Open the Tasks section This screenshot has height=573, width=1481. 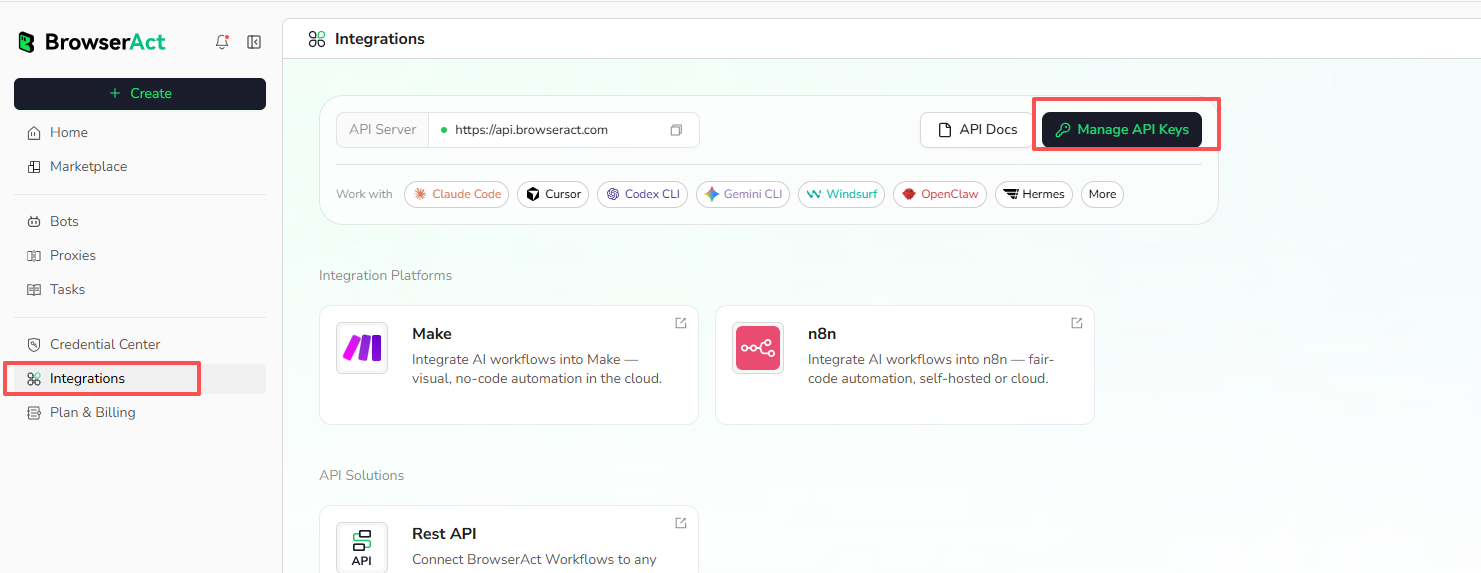pyautogui.click(x=140, y=289)
